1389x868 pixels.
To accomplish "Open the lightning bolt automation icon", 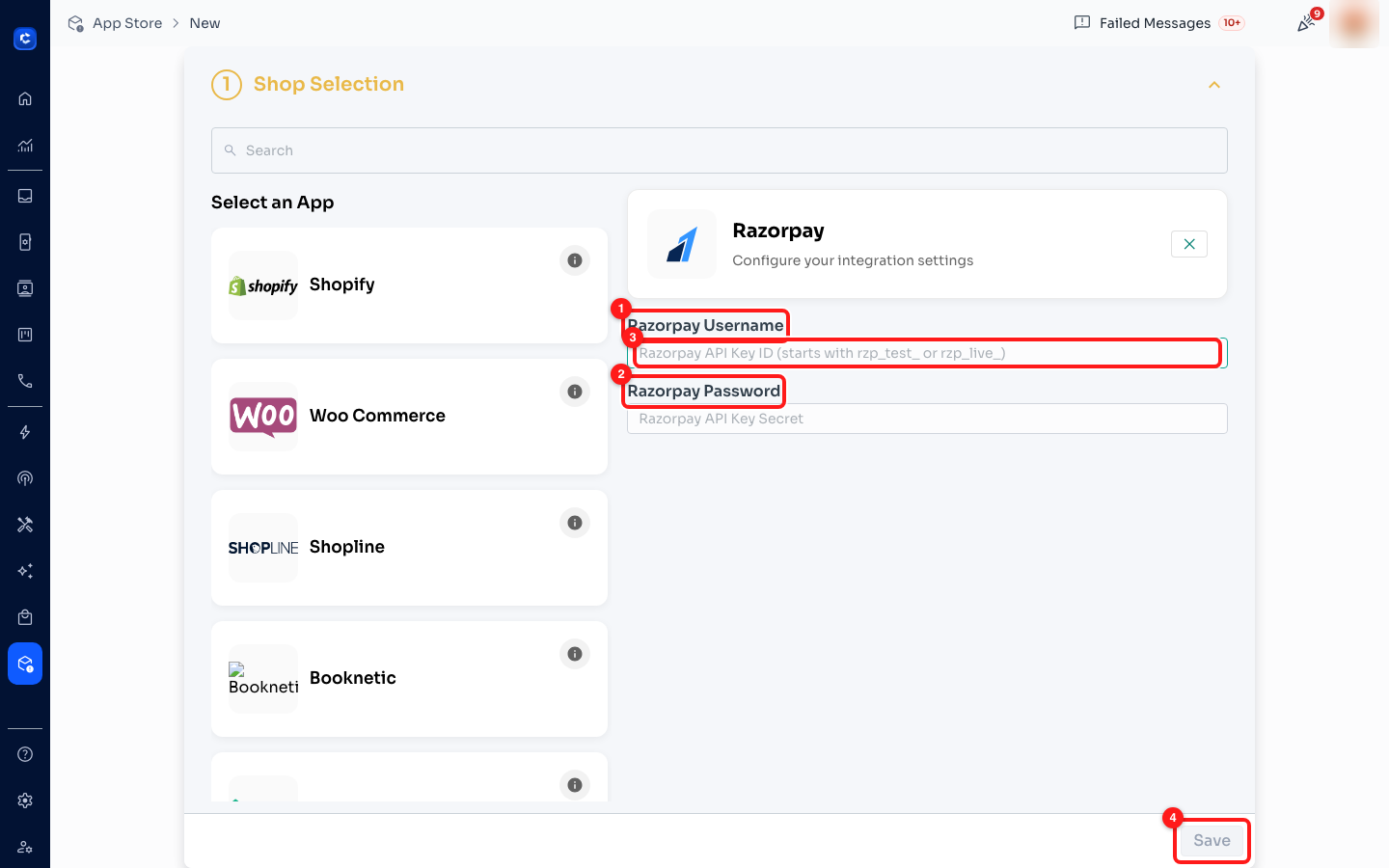I will (25, 432).
